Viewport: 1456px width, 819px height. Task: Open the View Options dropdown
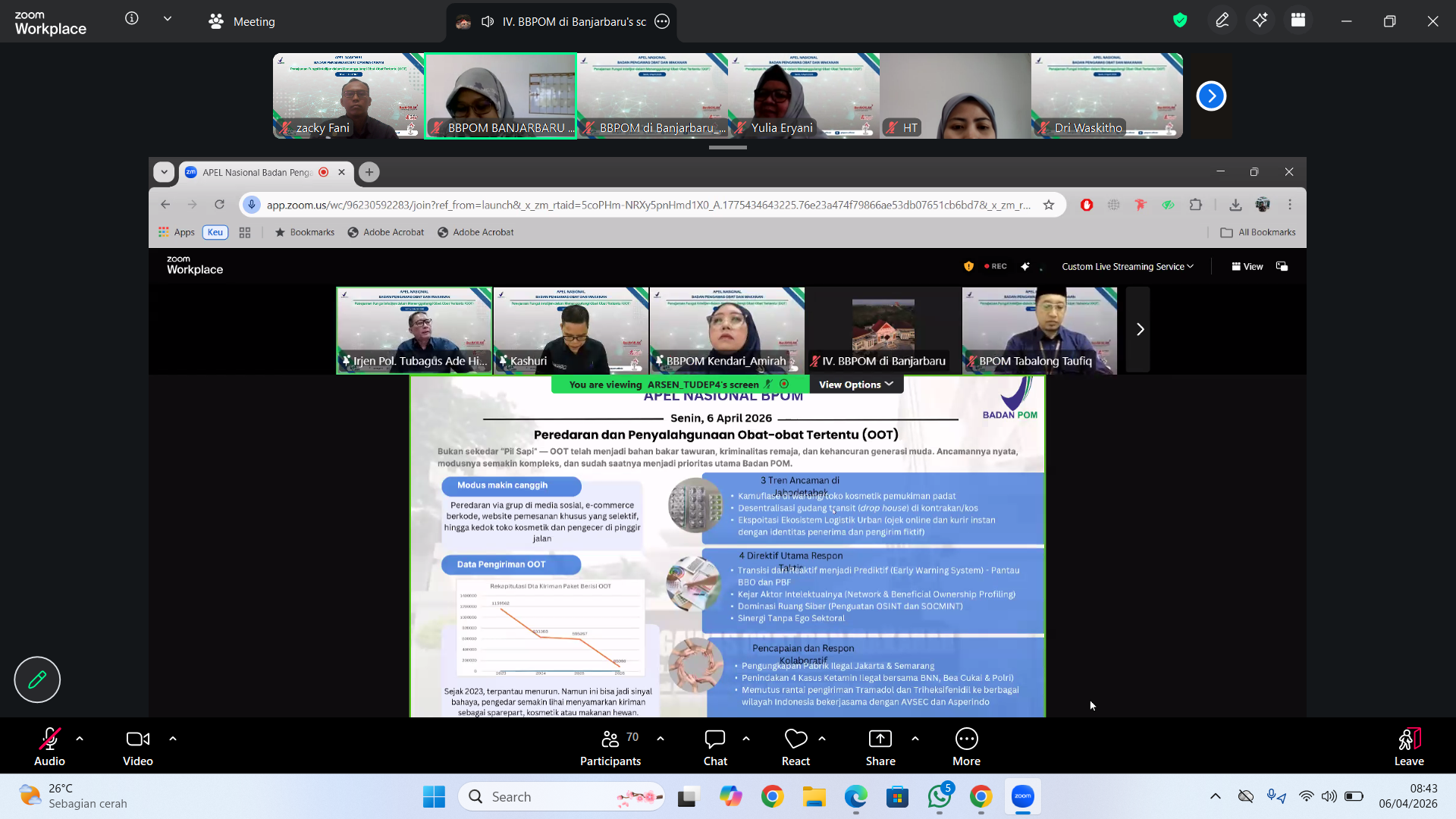855,384
